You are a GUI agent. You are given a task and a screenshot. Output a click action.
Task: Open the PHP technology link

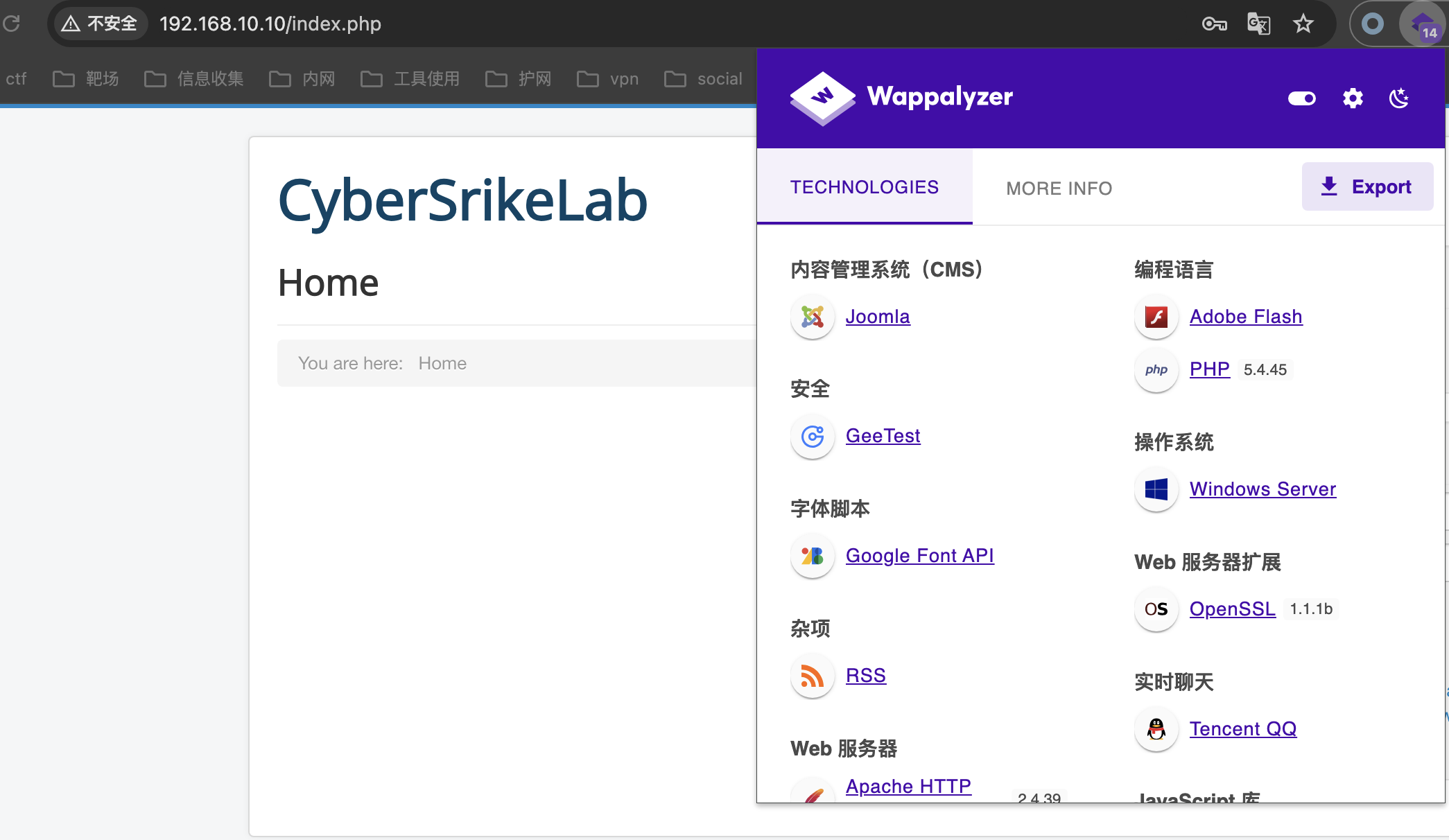[1210, 369]
